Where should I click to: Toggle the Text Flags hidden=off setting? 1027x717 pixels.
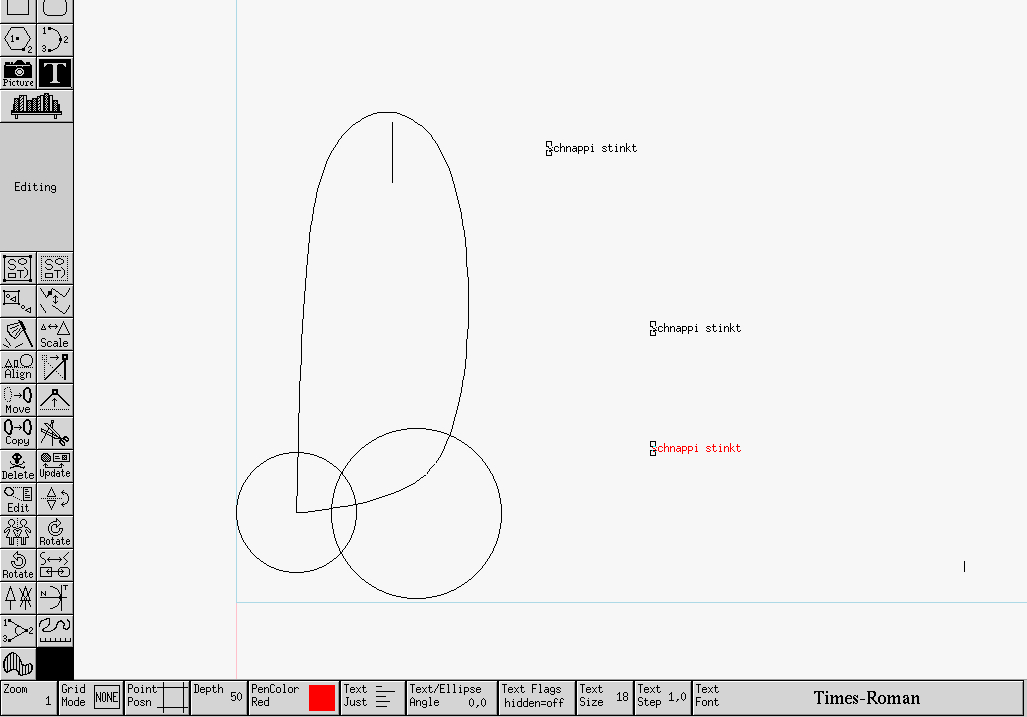click(537, 698)
